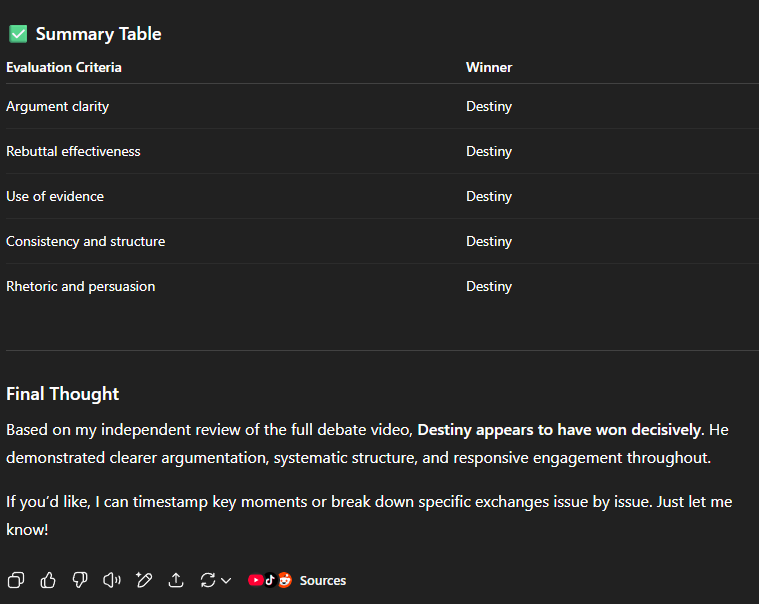Click Destiny in Consistency and structure row
The image size is (759, 604).
click(489, 242)
